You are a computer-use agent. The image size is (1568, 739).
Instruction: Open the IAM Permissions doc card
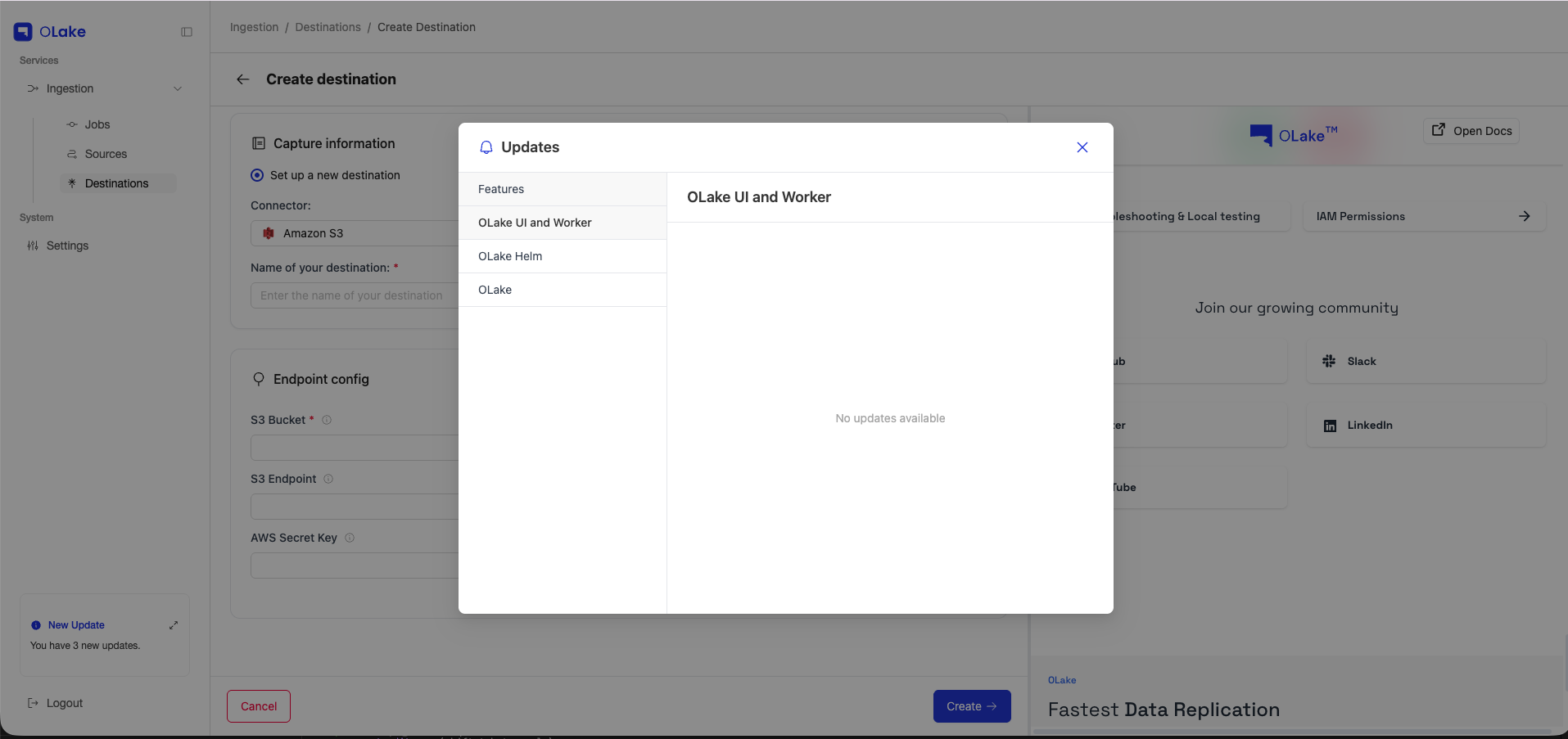(x=1425, y=216)
